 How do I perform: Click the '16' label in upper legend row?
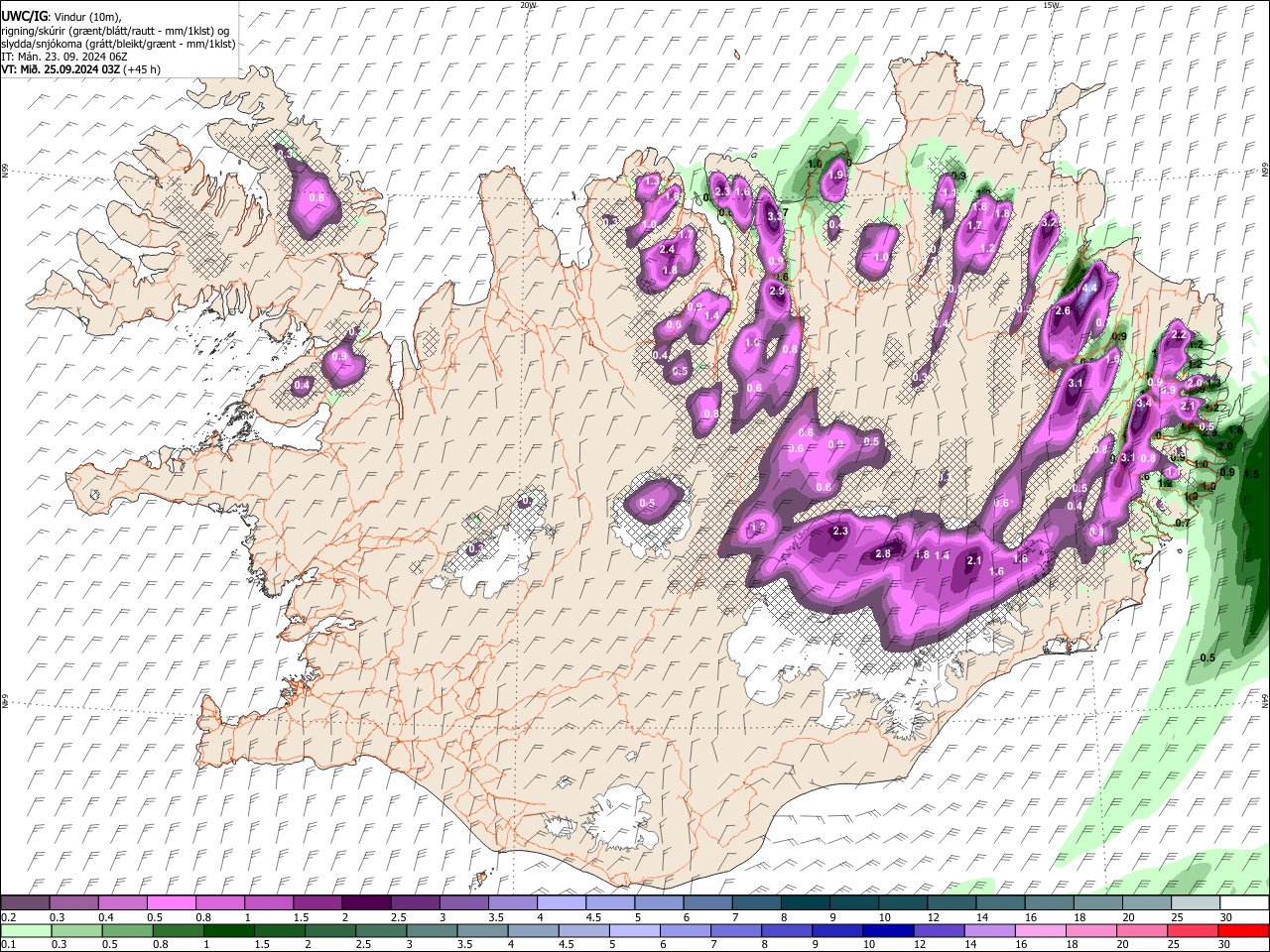pos(1032,917)
